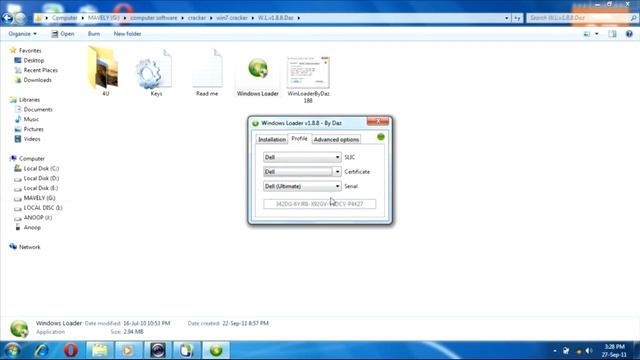
Task: Open the Documents library
Action: [x=38, y=109]
